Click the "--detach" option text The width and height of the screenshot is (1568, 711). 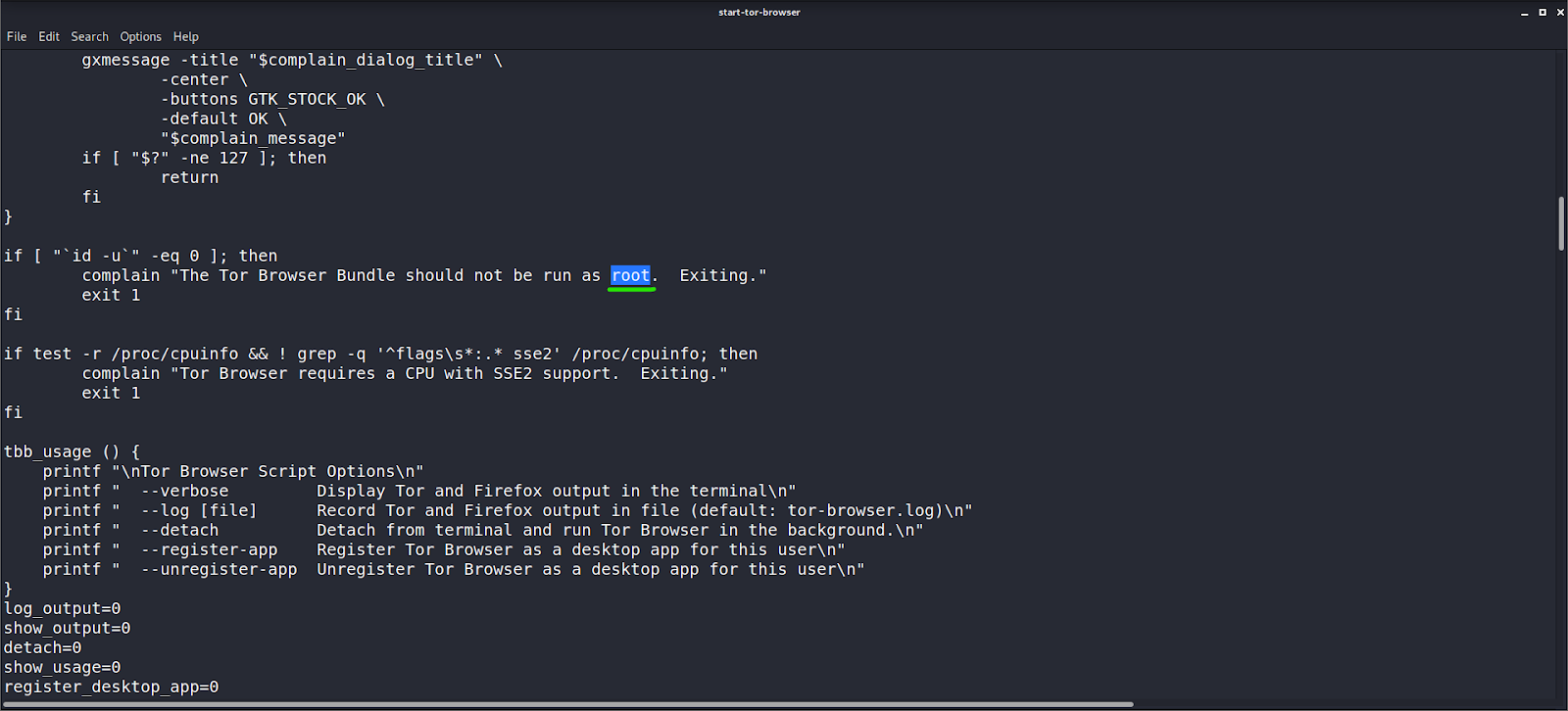[x=179, y=530]
